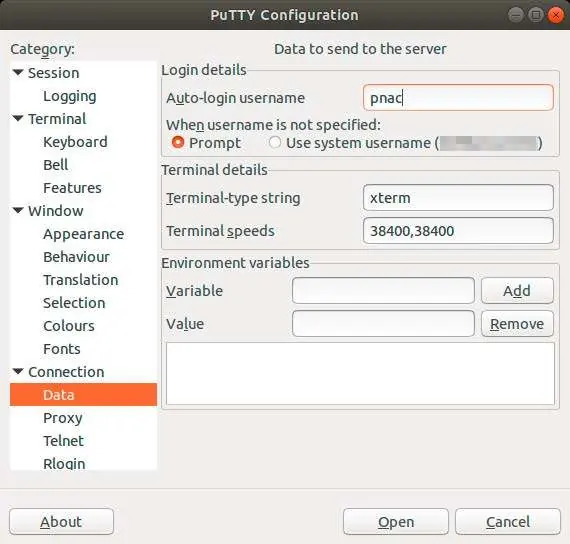Viewport: 570px width, 544px height.
Task: Collapse the Window category triangle
Action: tap(18, 210)
